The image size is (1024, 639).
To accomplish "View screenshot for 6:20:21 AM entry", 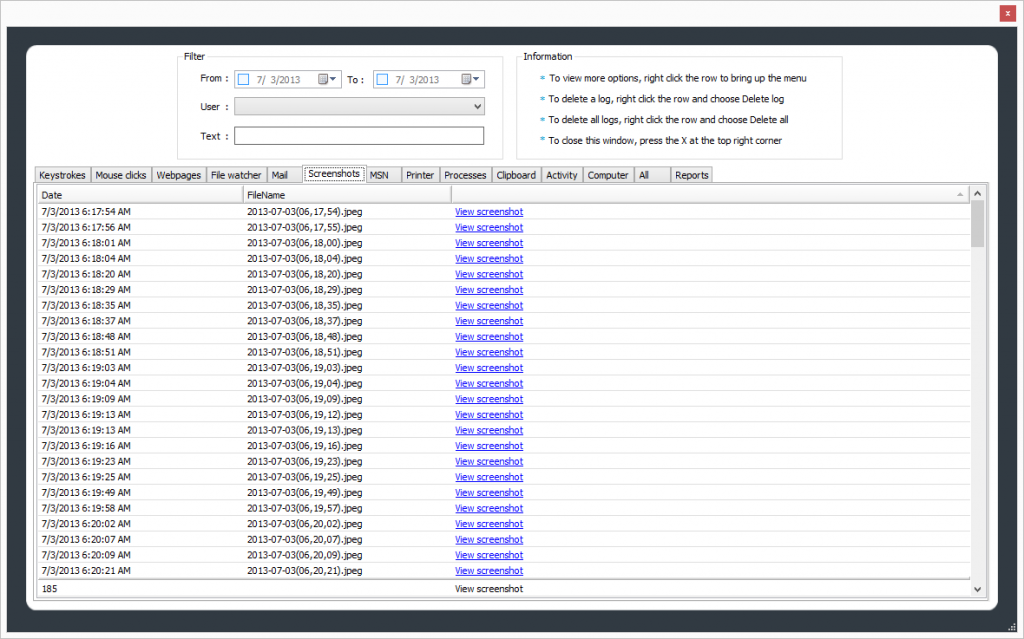I will [x=489, y=571].
